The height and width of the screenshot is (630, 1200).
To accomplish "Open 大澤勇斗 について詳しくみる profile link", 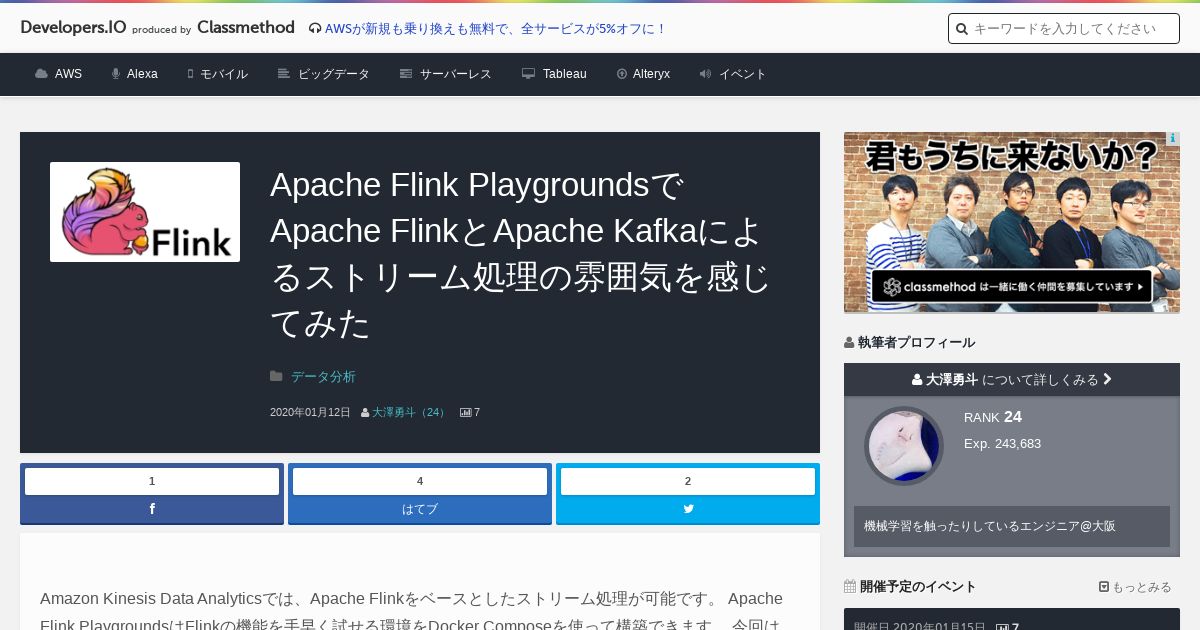I will click(1012, 379).
